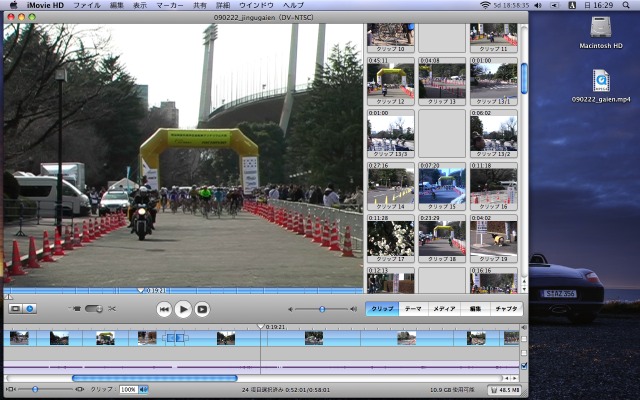Open the ウインドウ menu
Screen dimensions: 640x400
(x=256, y=6)
